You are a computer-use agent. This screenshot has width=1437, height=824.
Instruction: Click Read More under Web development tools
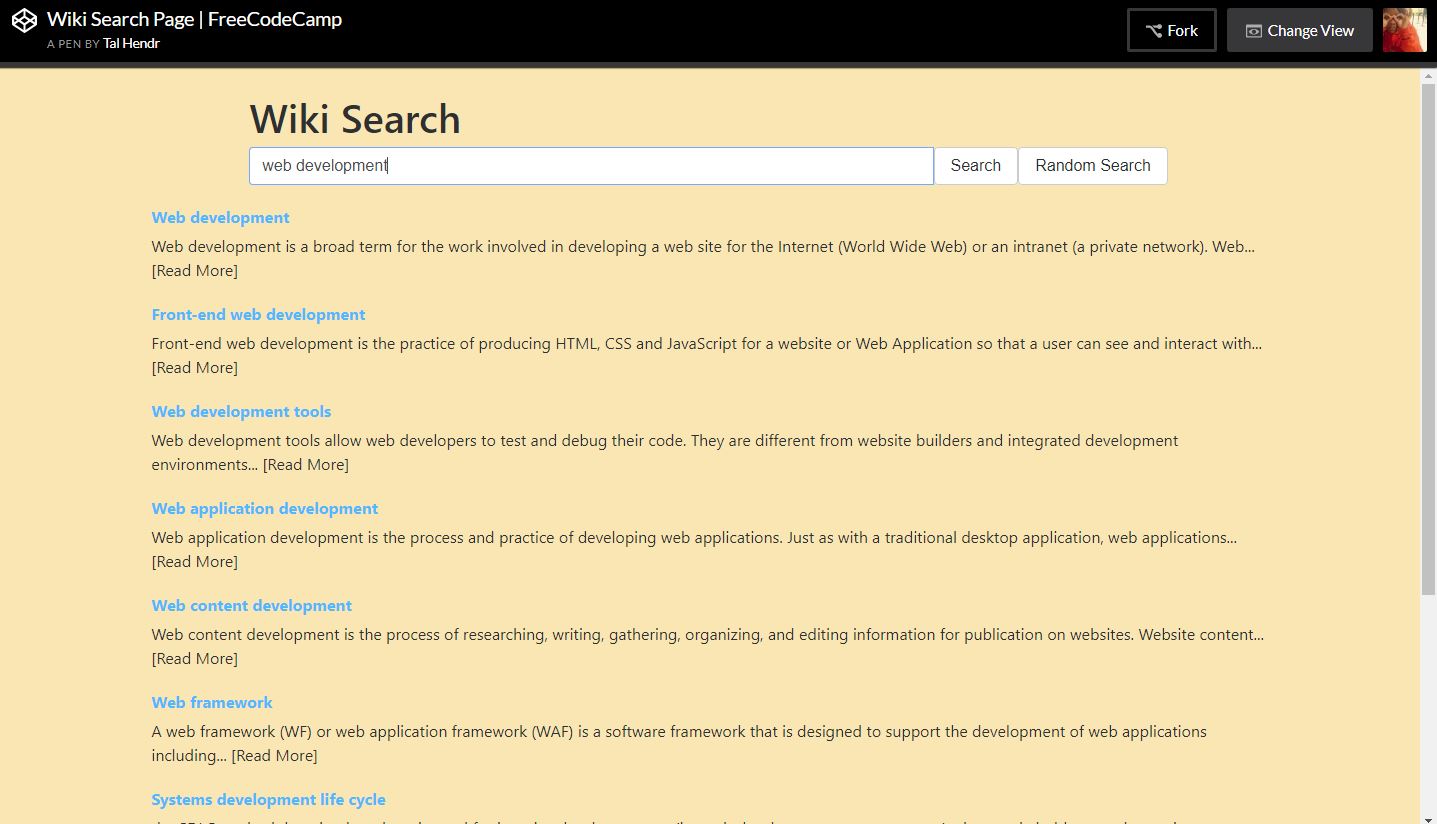pyautogui.click(x=306, y=465)
